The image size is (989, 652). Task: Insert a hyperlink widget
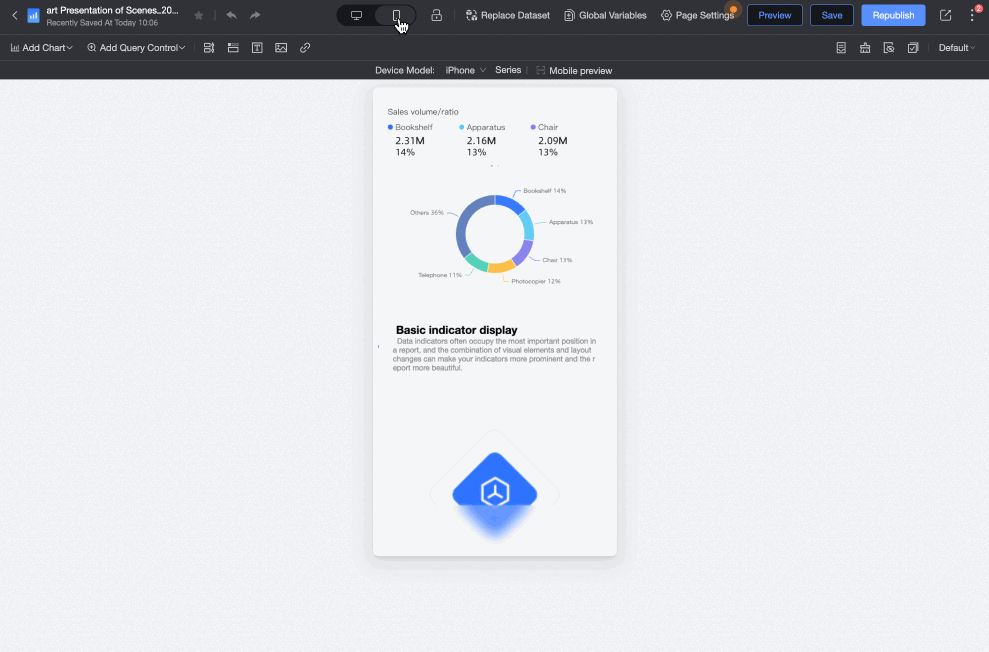pos(305,48)
